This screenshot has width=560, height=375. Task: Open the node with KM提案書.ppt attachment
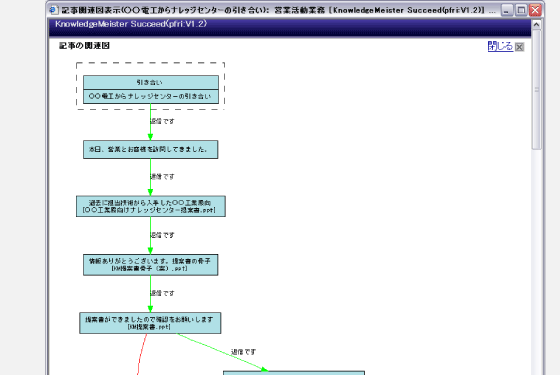click(150, 323)
